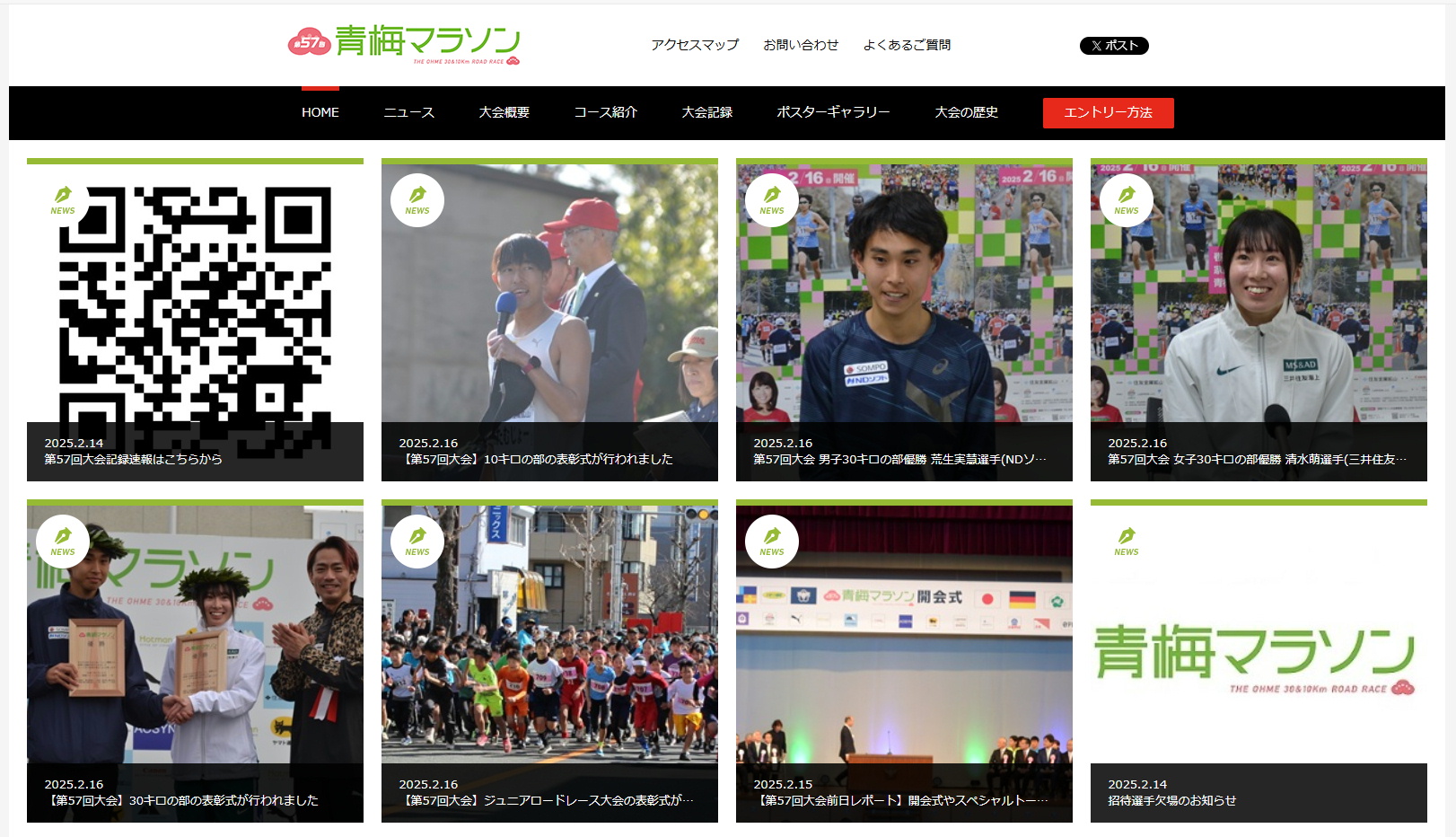
Task: Click the X ポスト share button
Action: [x=1114, y=46]
